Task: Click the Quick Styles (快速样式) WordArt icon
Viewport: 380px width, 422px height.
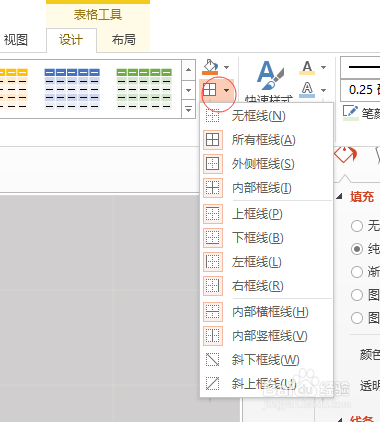Action: (270, 76)
